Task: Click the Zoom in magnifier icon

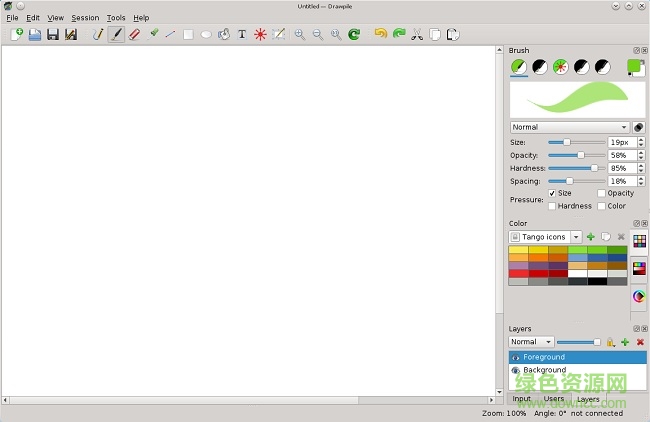Action: tap(299, 34)
